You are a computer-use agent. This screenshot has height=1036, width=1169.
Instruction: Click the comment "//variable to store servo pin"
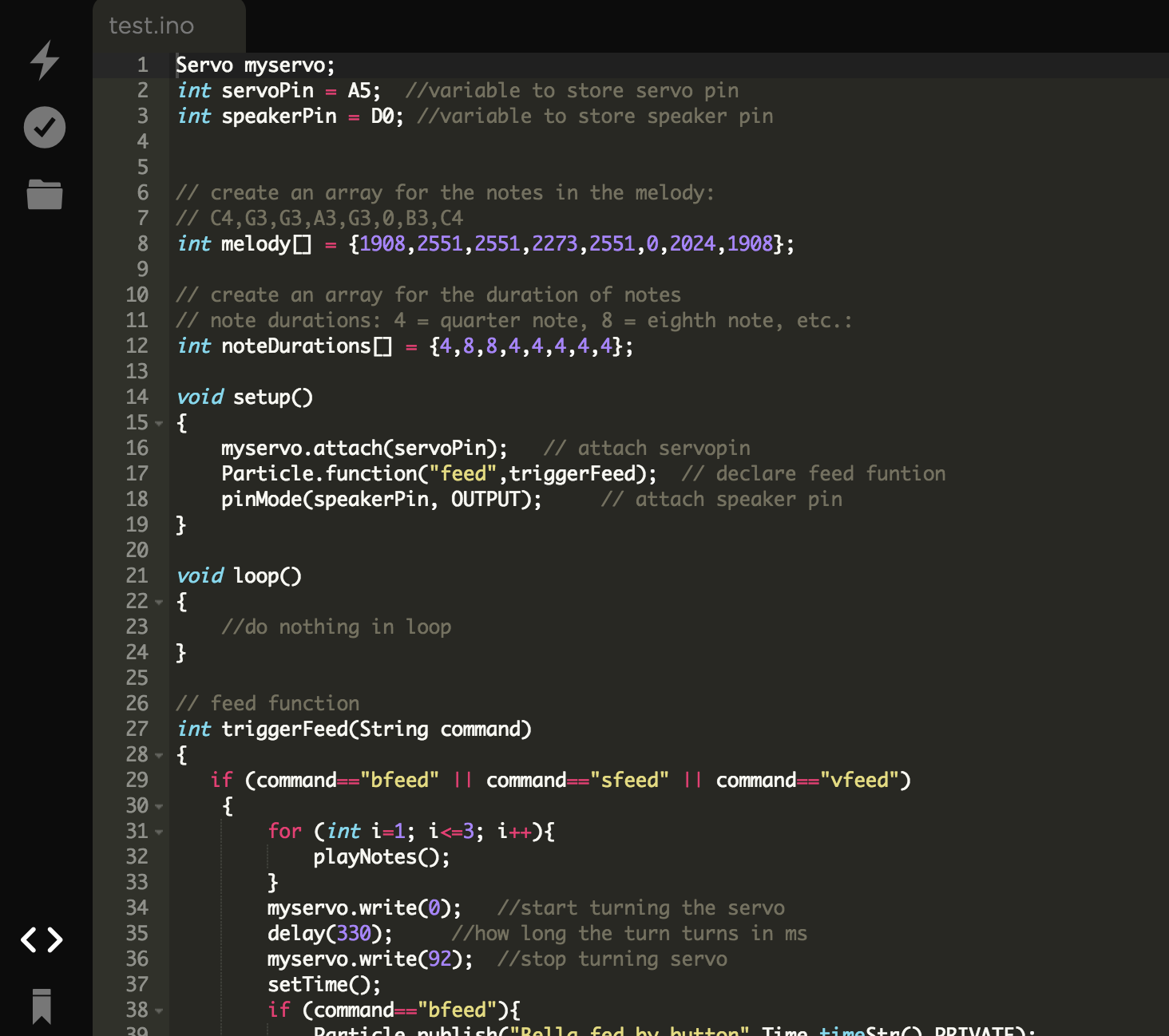[572, 90]
